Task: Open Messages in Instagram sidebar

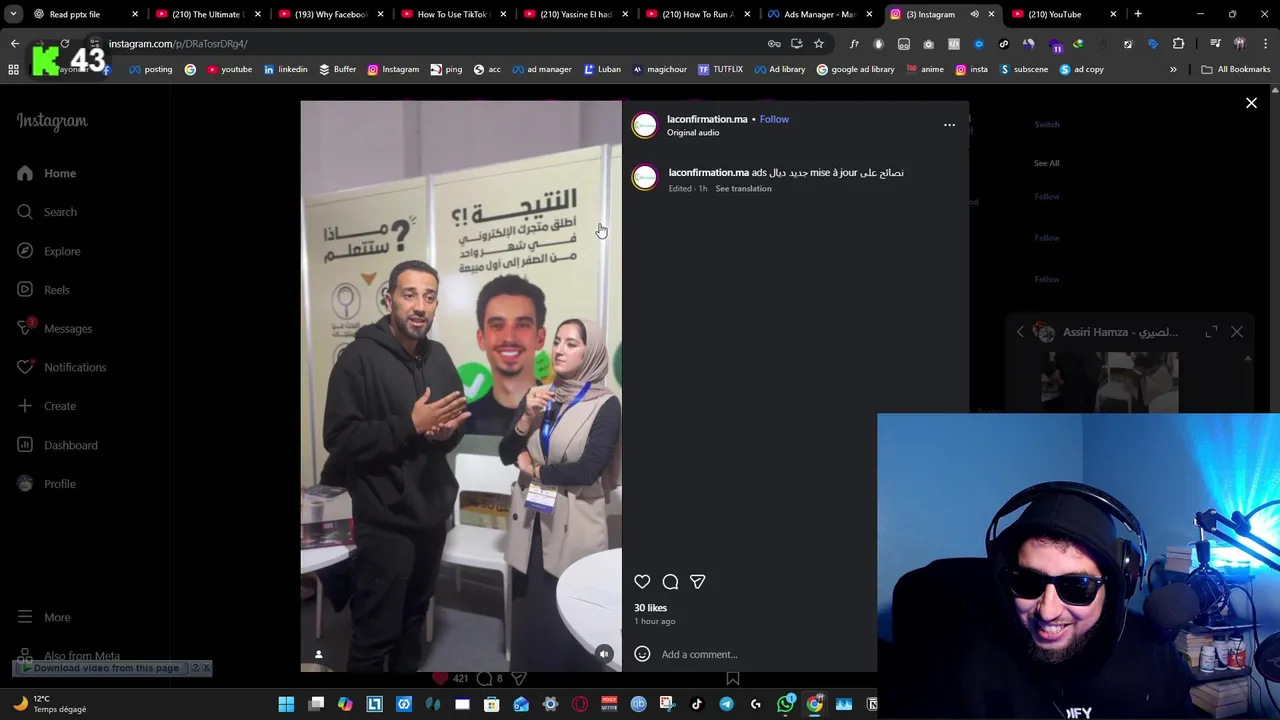Action: click(55, 328)
